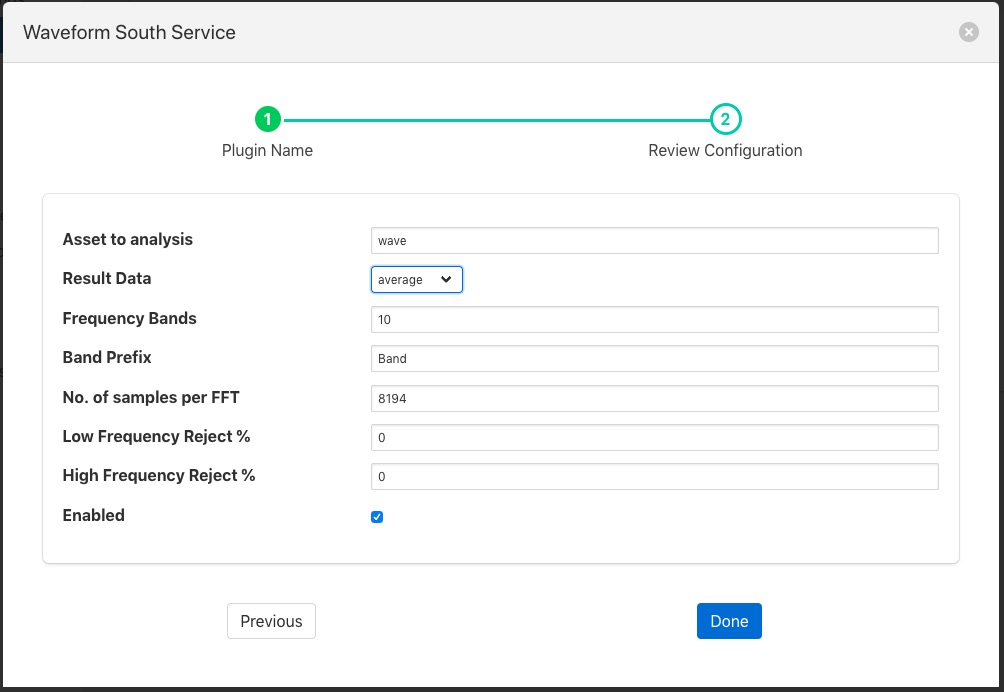Close the Waveform South Service dialog
1004x692 pixels.
point(968,32)
